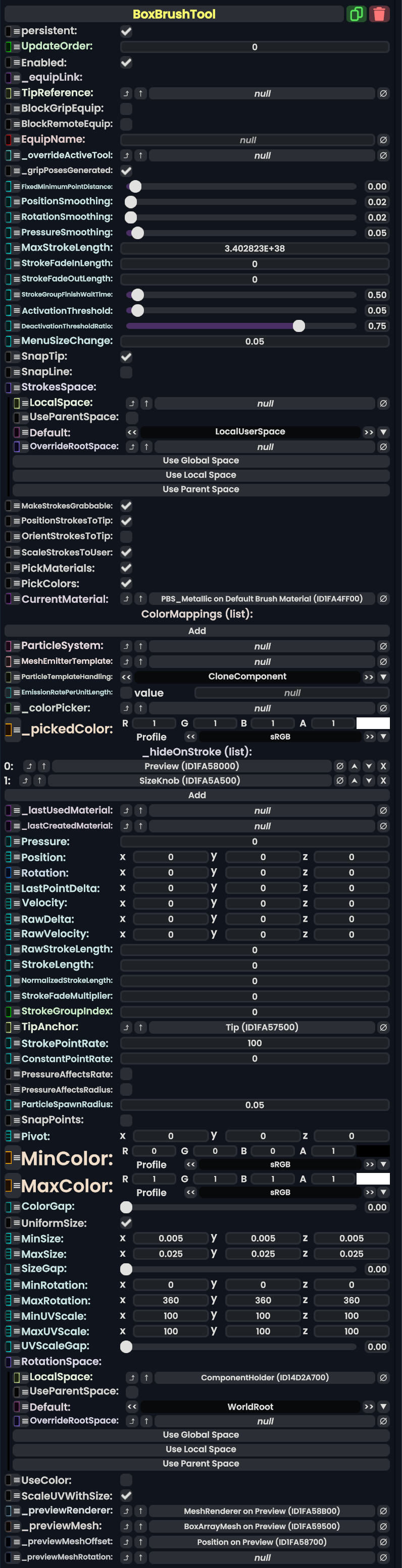Open the RotationSpace Default dropdown list
The height and width of the screenshot is (1568, 402).
383,1407
